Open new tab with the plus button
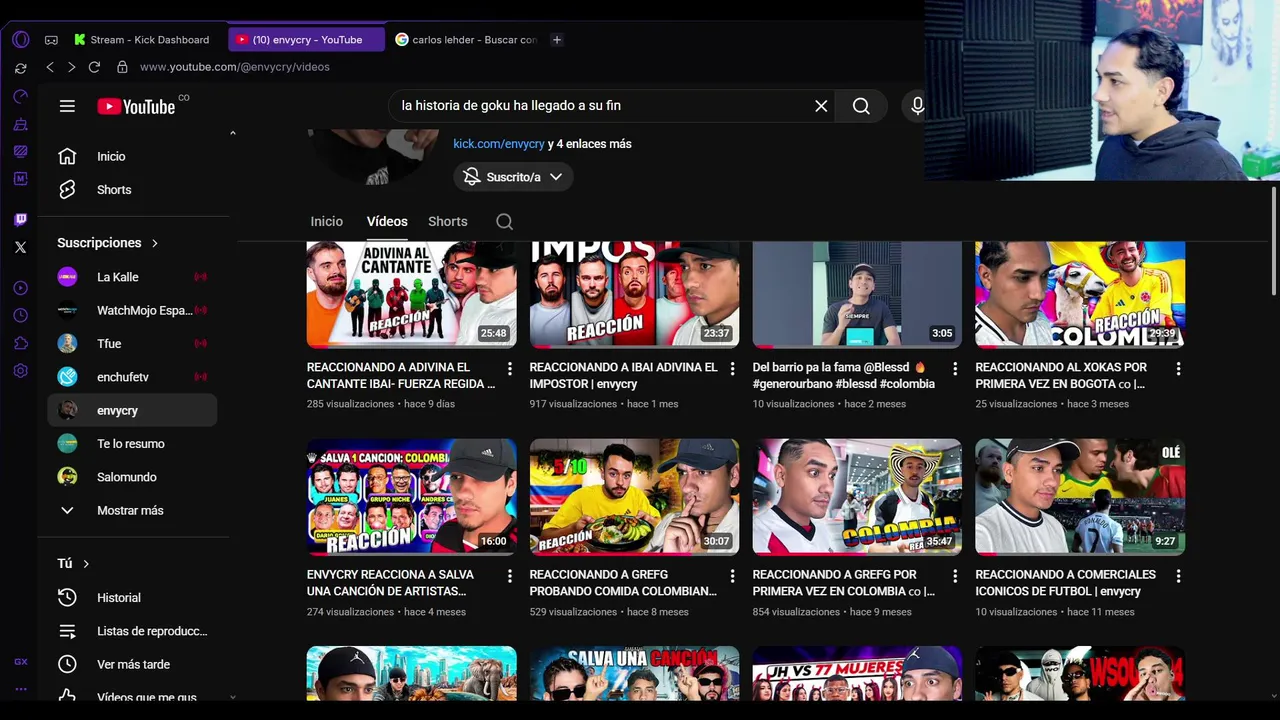The image size is (1280, 720). pyautogui.click(x=557, y=40)
